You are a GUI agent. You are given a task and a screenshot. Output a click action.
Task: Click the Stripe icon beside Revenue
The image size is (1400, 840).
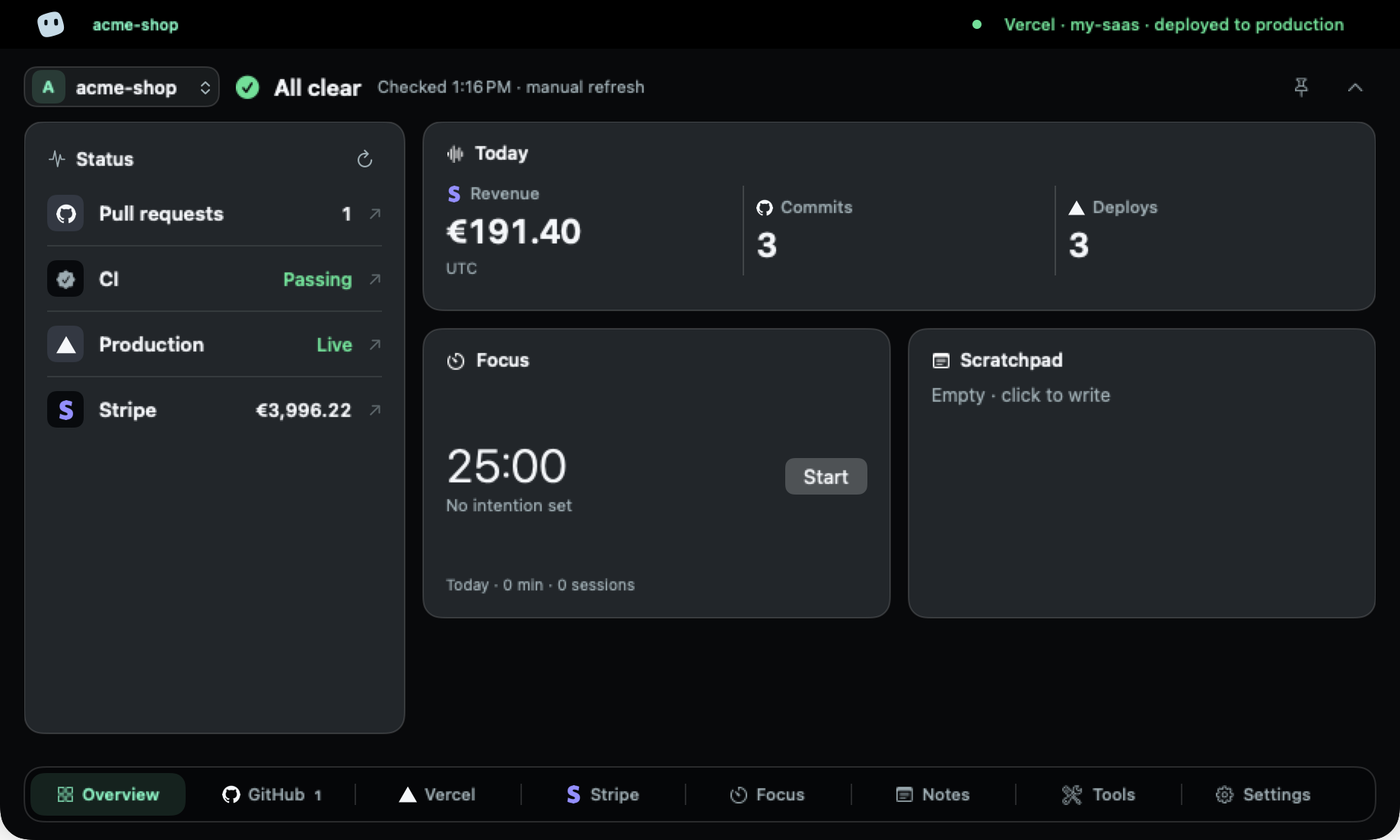pos(454,194)
